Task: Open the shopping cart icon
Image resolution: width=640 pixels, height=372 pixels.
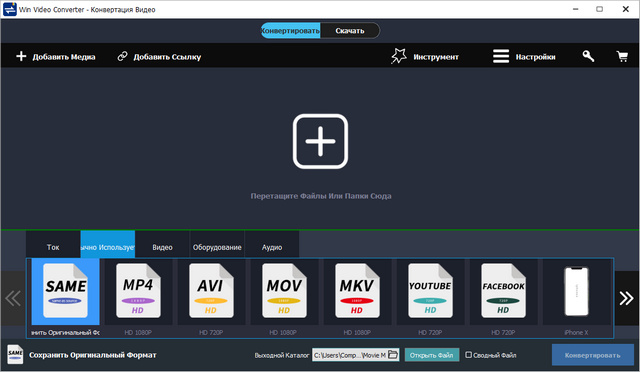Action: click(622, 56)
